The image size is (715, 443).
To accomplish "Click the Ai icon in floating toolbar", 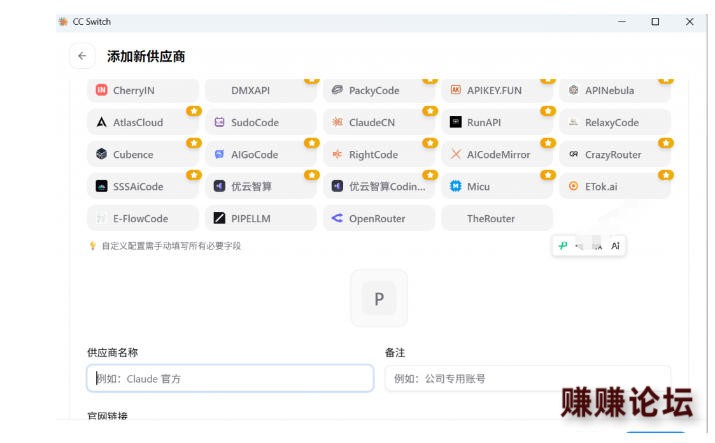I will (615, 246).
